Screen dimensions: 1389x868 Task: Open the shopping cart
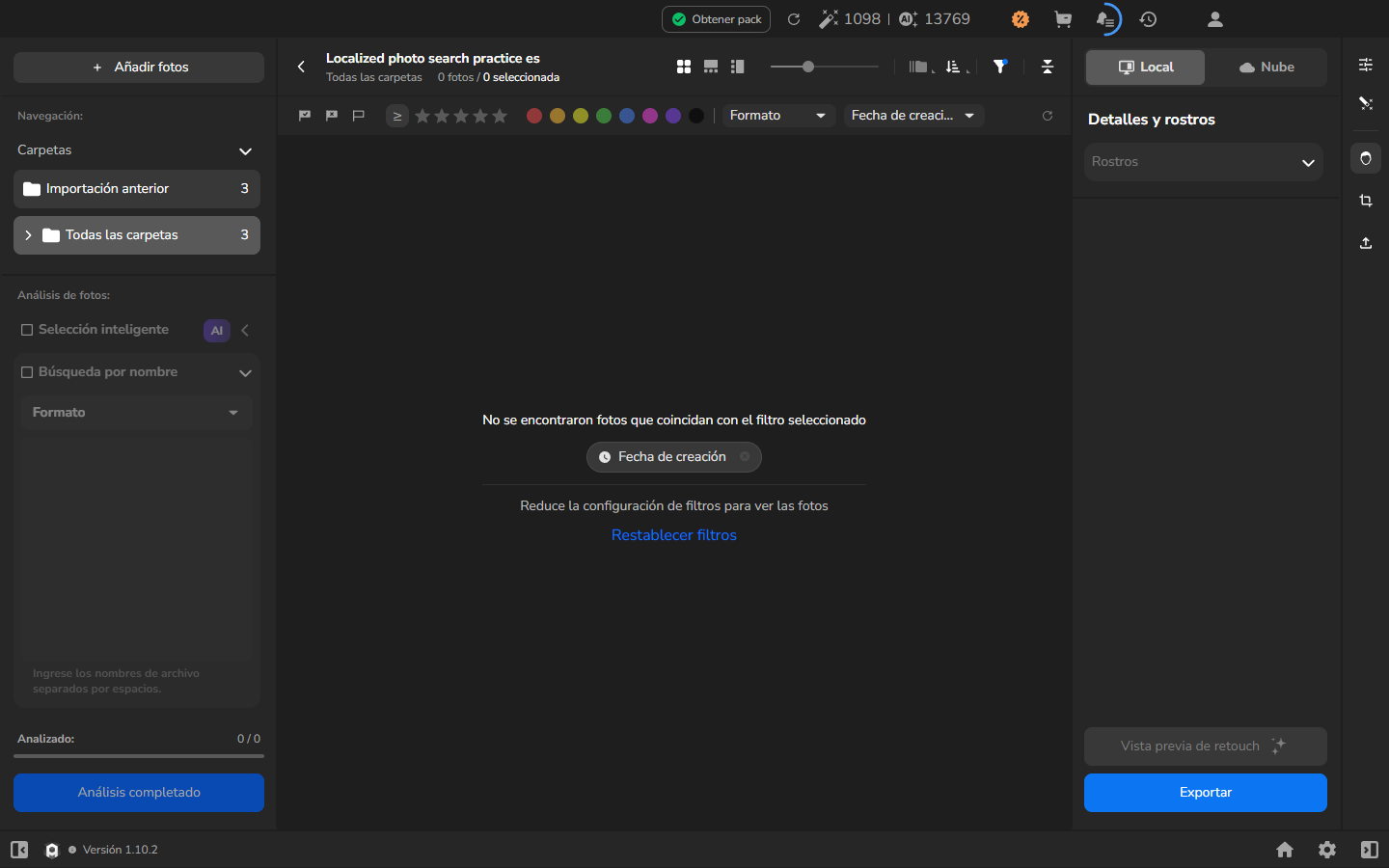pyautogui.click(x=1063, y=19)
